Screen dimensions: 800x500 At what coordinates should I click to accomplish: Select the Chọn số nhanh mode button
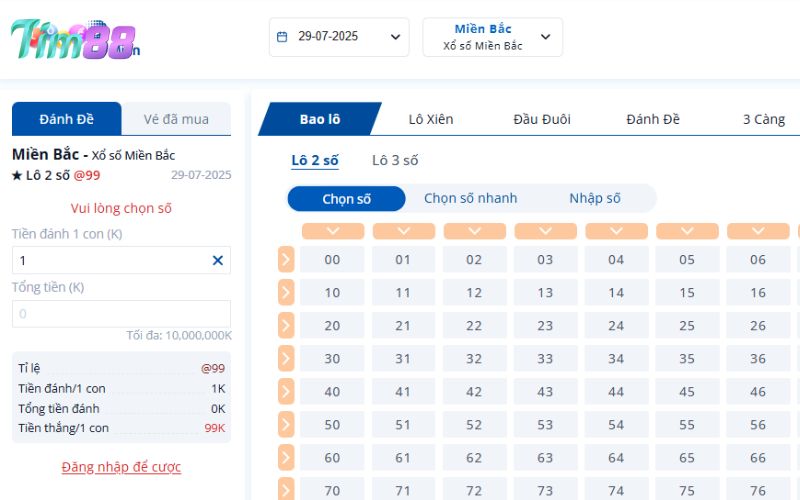470,198
